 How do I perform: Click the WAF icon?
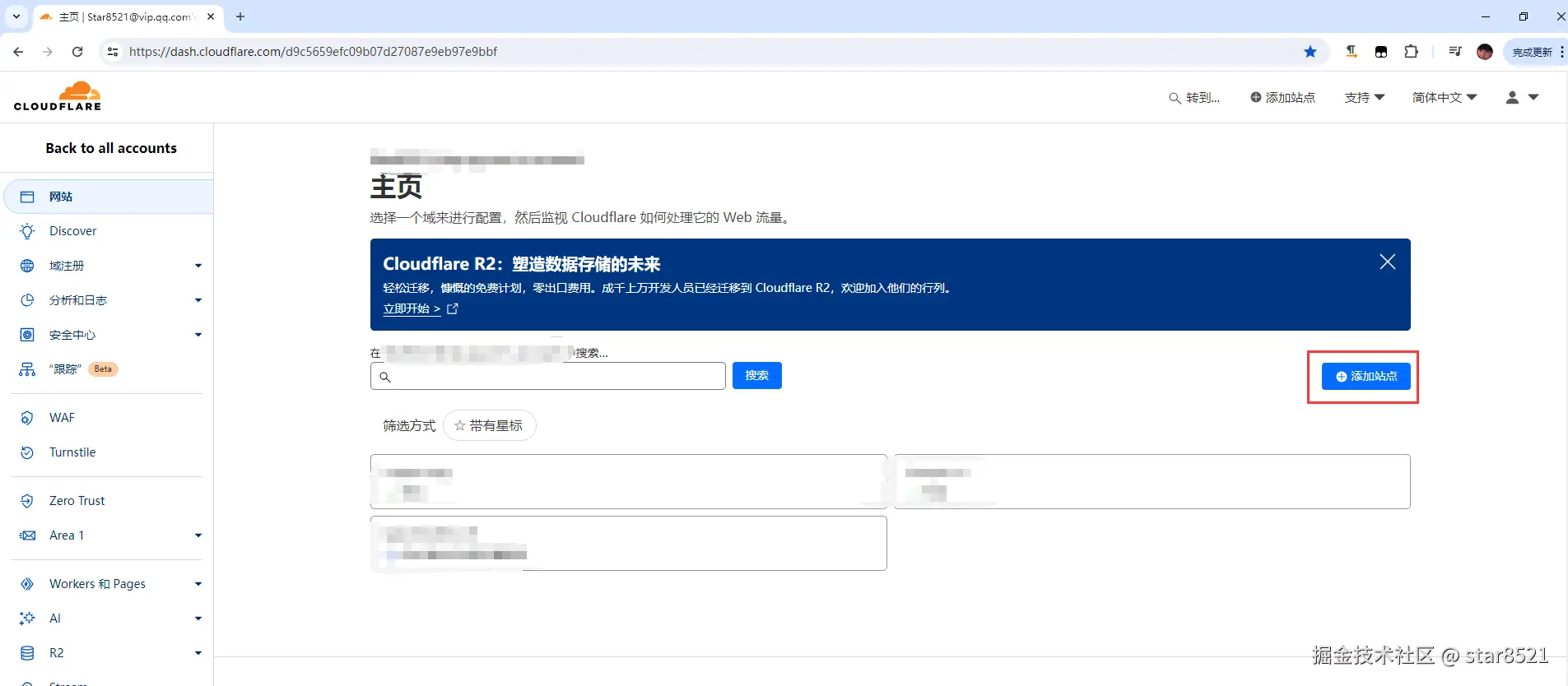coord(27,418)
